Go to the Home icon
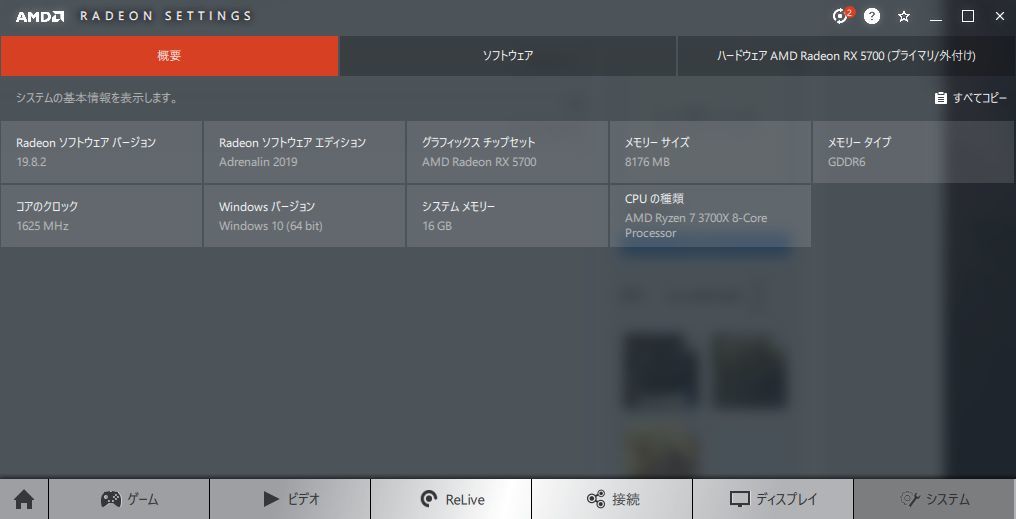Viewport: 1016px width, 519px height. (x=24, y=499)
